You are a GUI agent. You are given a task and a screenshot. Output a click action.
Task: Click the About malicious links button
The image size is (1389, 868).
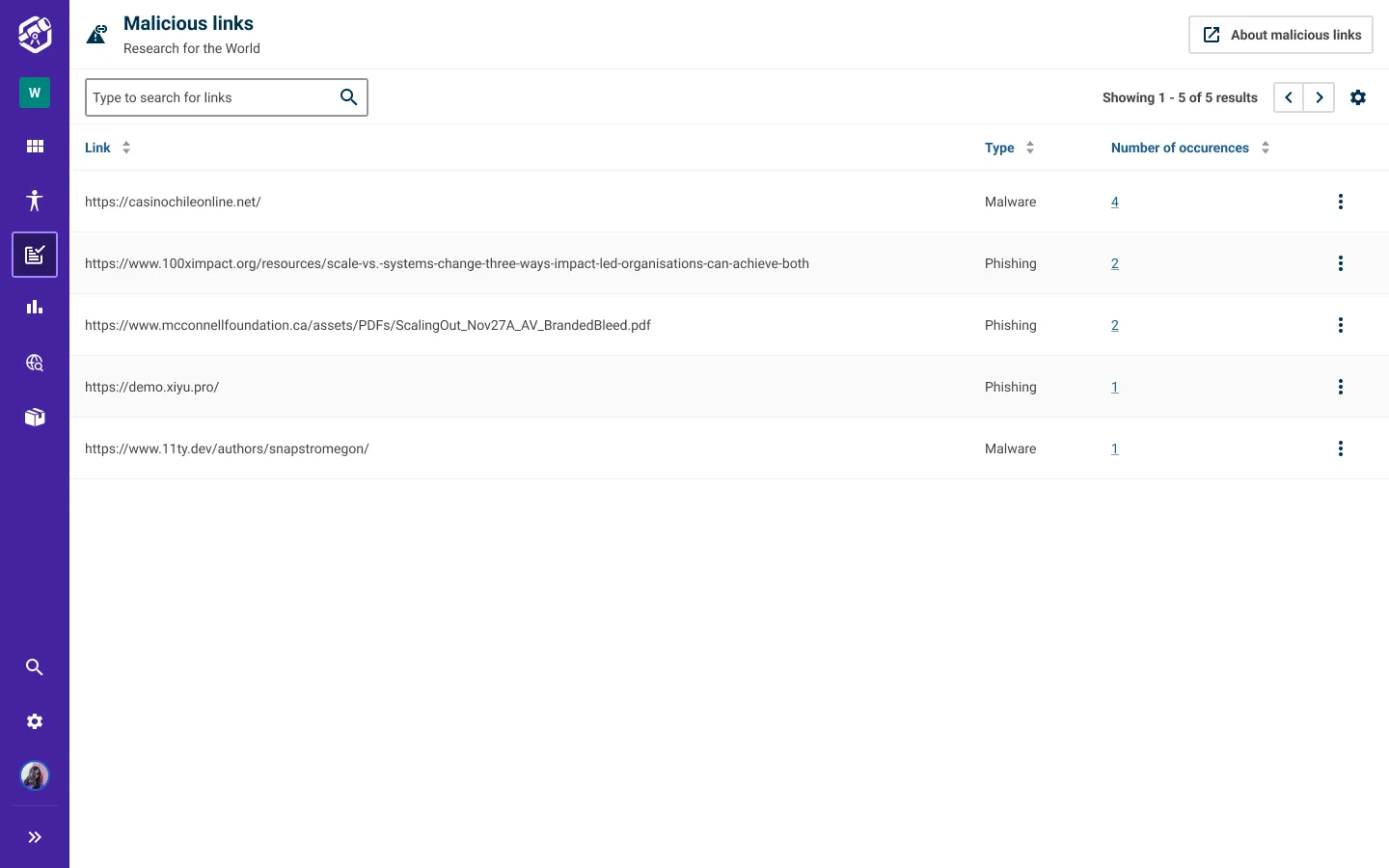pos(1280,35)
